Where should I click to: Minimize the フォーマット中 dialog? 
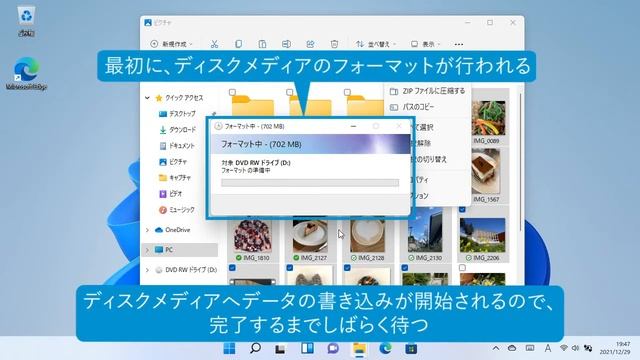(353, 127)
